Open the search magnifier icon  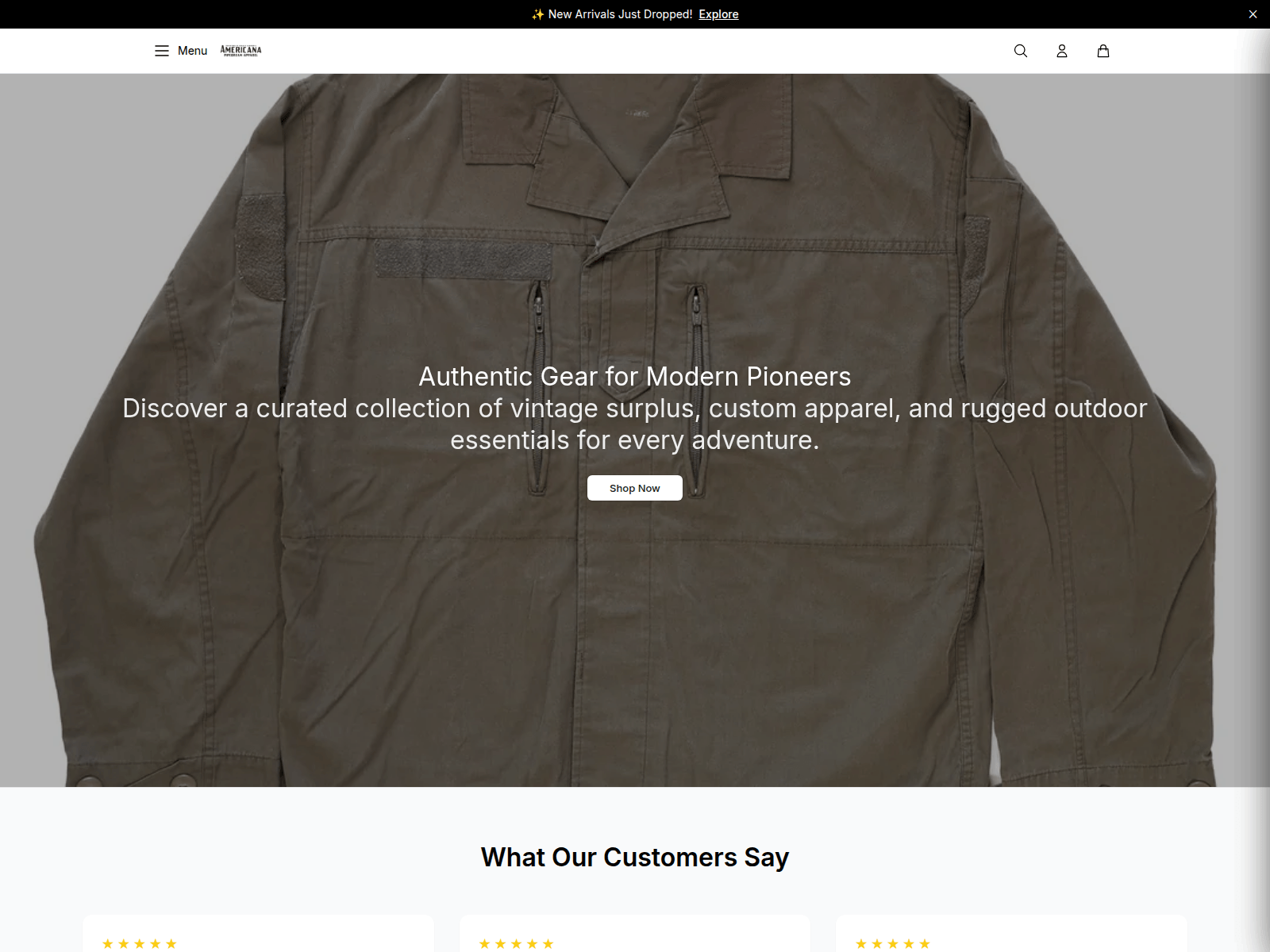click(x=1021, y=51)
